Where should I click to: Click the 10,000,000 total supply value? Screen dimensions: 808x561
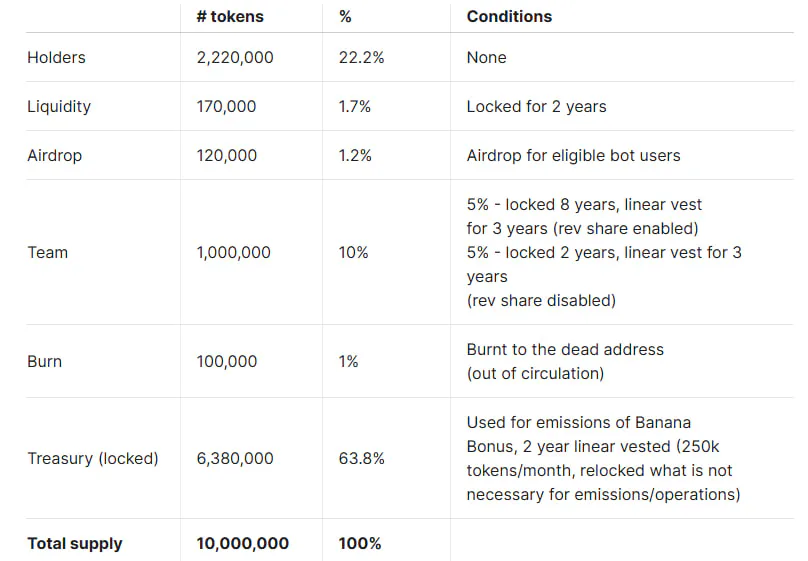coord(243,543)
